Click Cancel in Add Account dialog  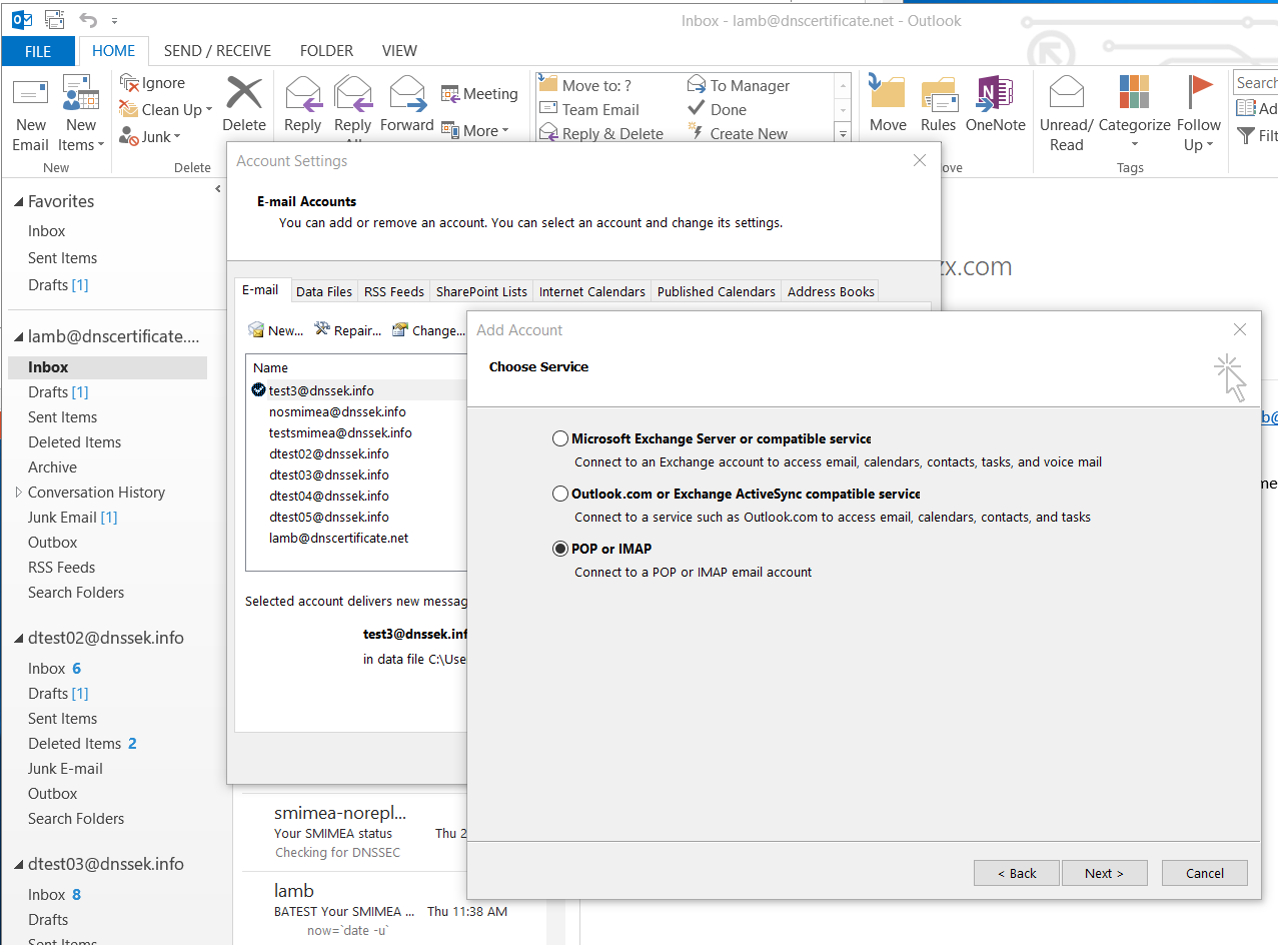coord(1205,873)
